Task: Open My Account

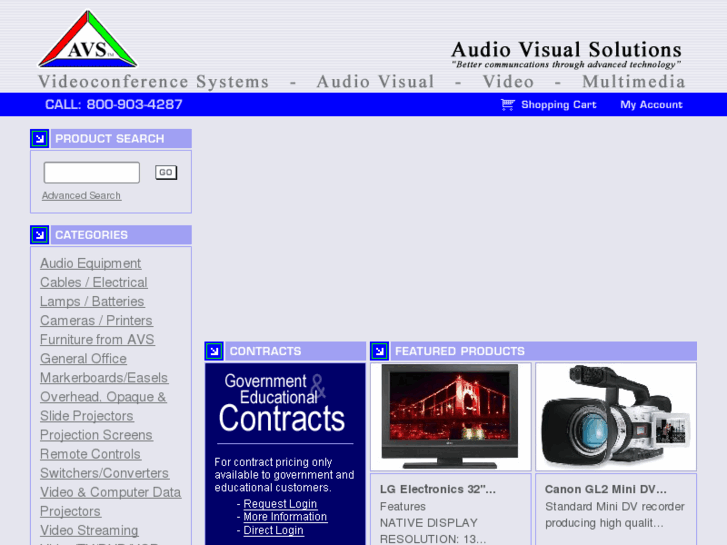Action: [x=651, y=104]
